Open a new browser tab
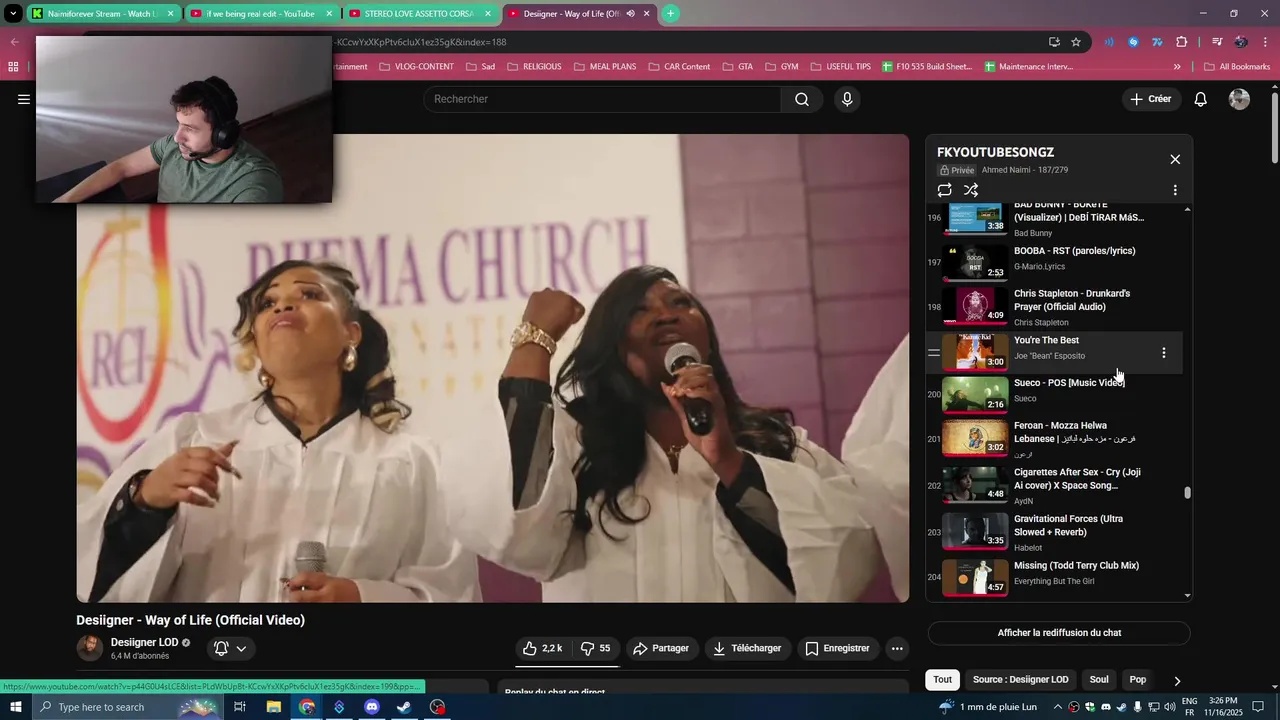The image size is (1280, 720). 670,13
